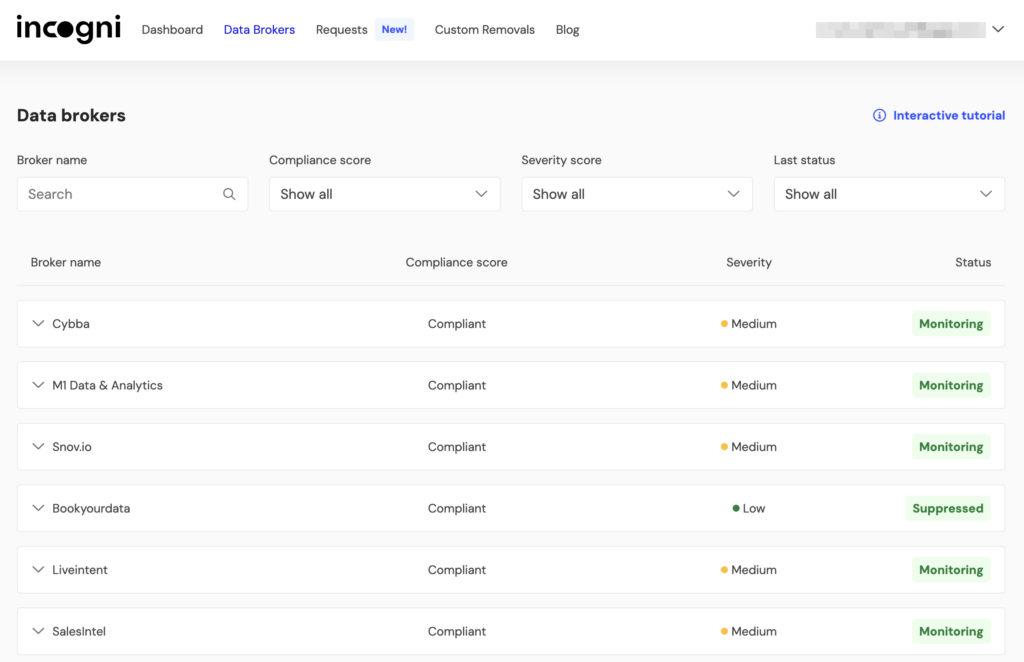The height and width of the screenshot is (662, 1024).
Task: Click Medium severity in Cybba row
Action: [749, 324]
